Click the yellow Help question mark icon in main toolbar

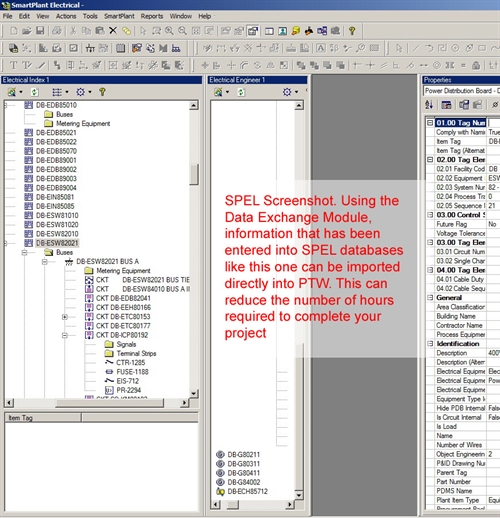(x=352, y=31)
